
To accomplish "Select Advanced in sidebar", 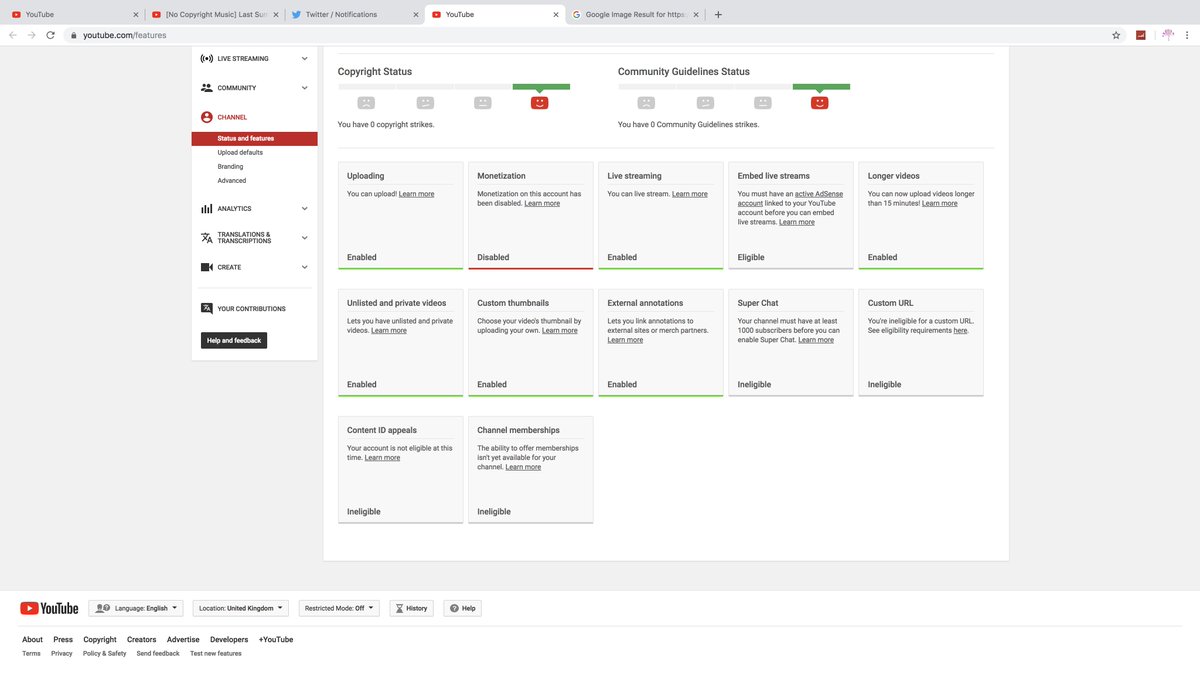I will (232, 181).
